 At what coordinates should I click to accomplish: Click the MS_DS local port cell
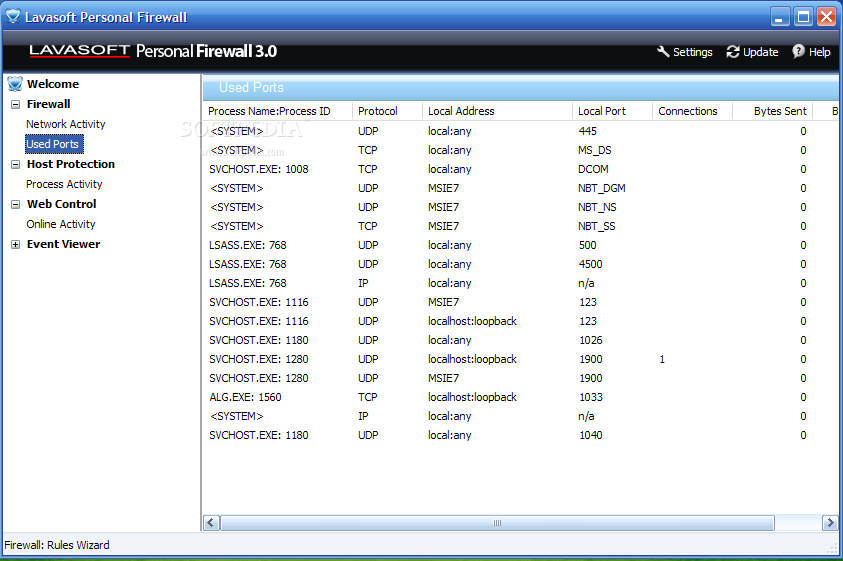tap(595, 150)
